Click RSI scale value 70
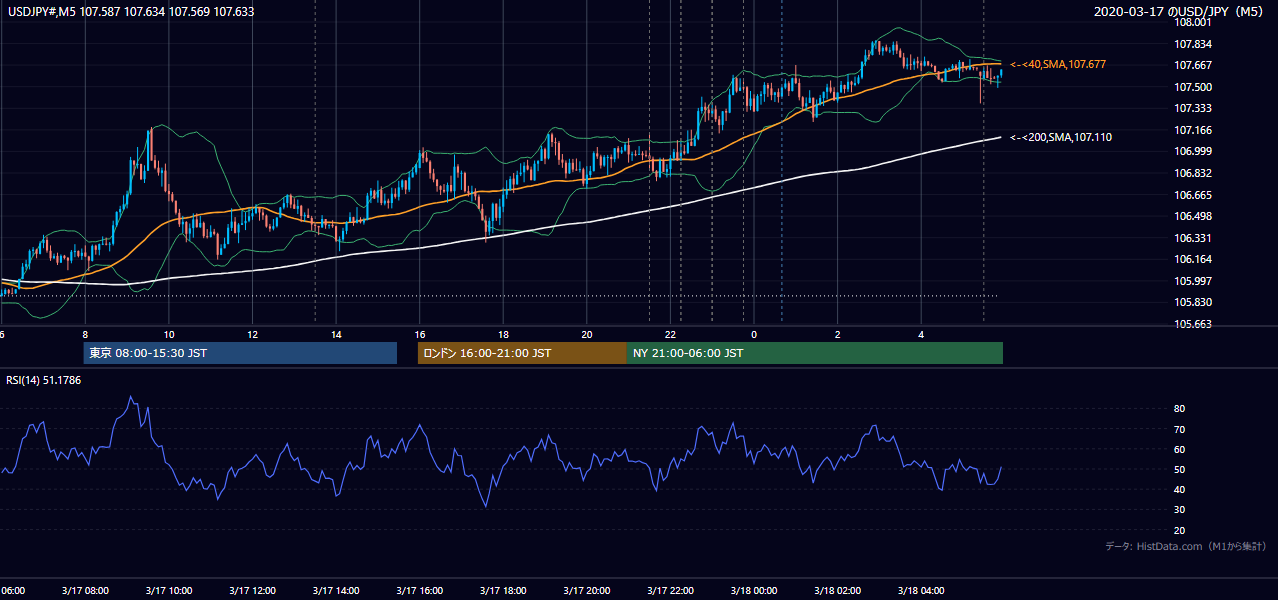 point(1180,429)
